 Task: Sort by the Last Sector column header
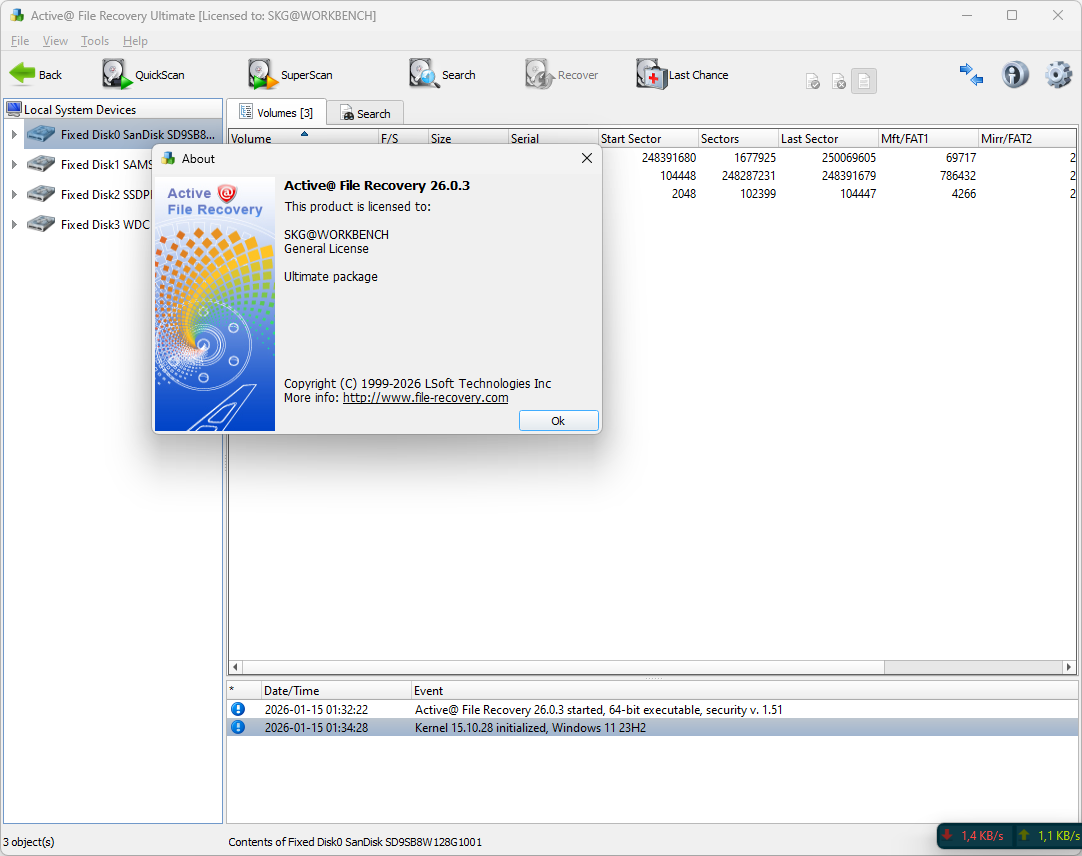pos(828,138)
